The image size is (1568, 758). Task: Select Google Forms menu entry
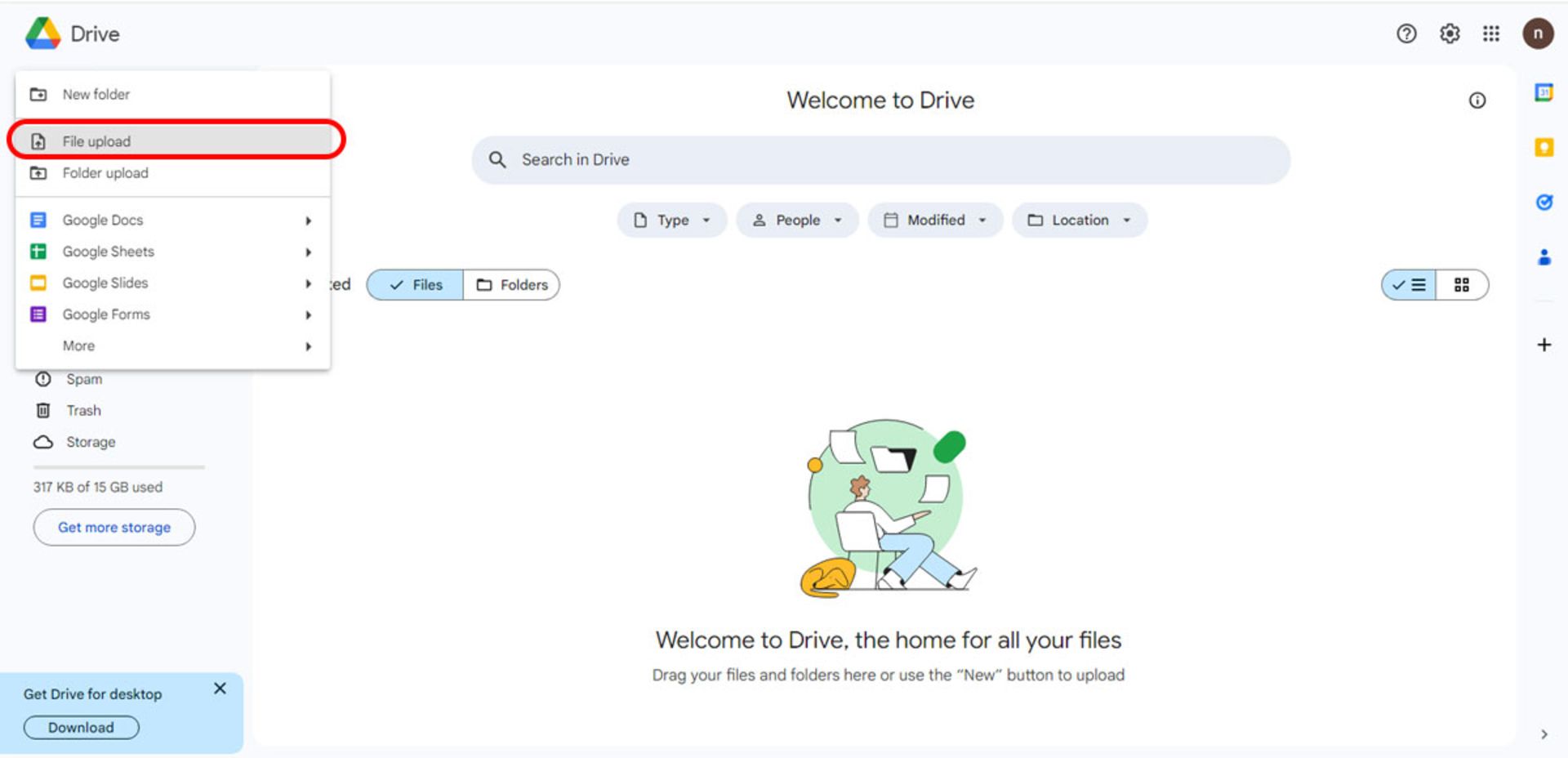coord(173,314)
